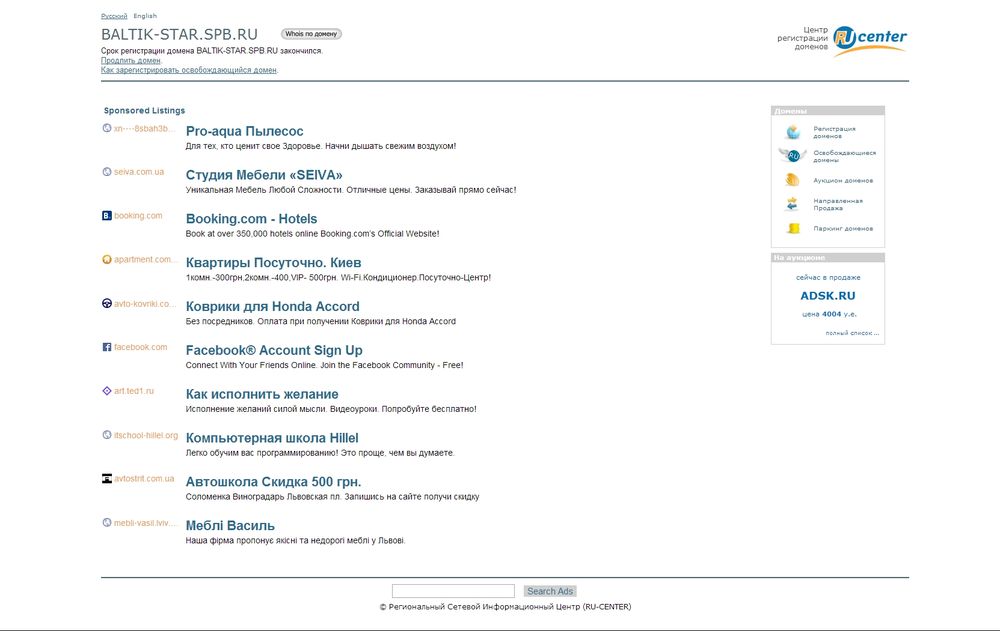Screen dimensions: 1000x631
Task: Open полный список auction link
Action: (x=852, y=333)
